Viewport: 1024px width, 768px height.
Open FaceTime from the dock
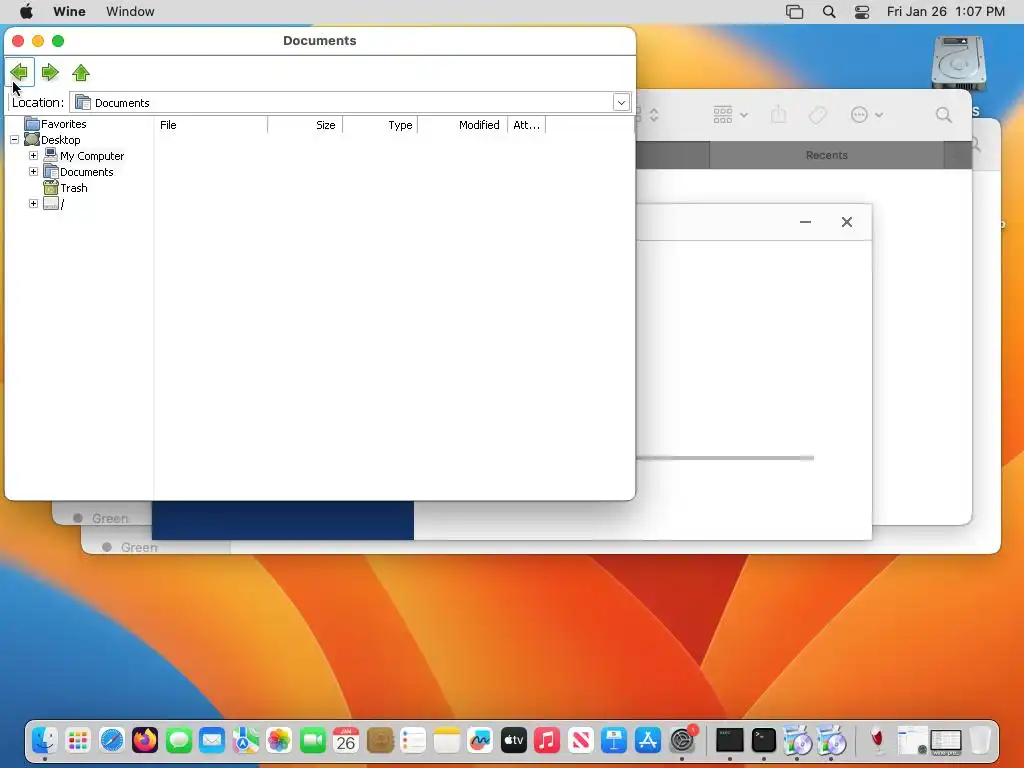(x=313, y=741)
